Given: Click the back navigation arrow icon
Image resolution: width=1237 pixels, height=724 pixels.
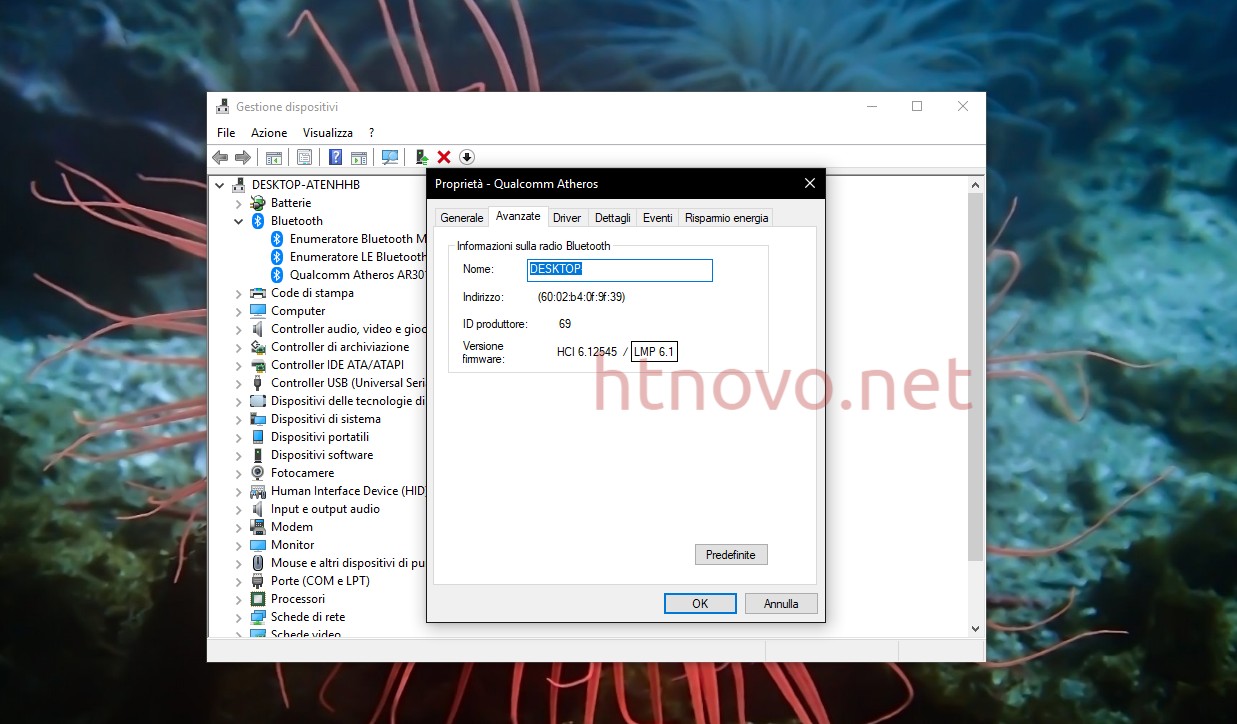Looking at the screenshot, I should click(x=220, y=157).
